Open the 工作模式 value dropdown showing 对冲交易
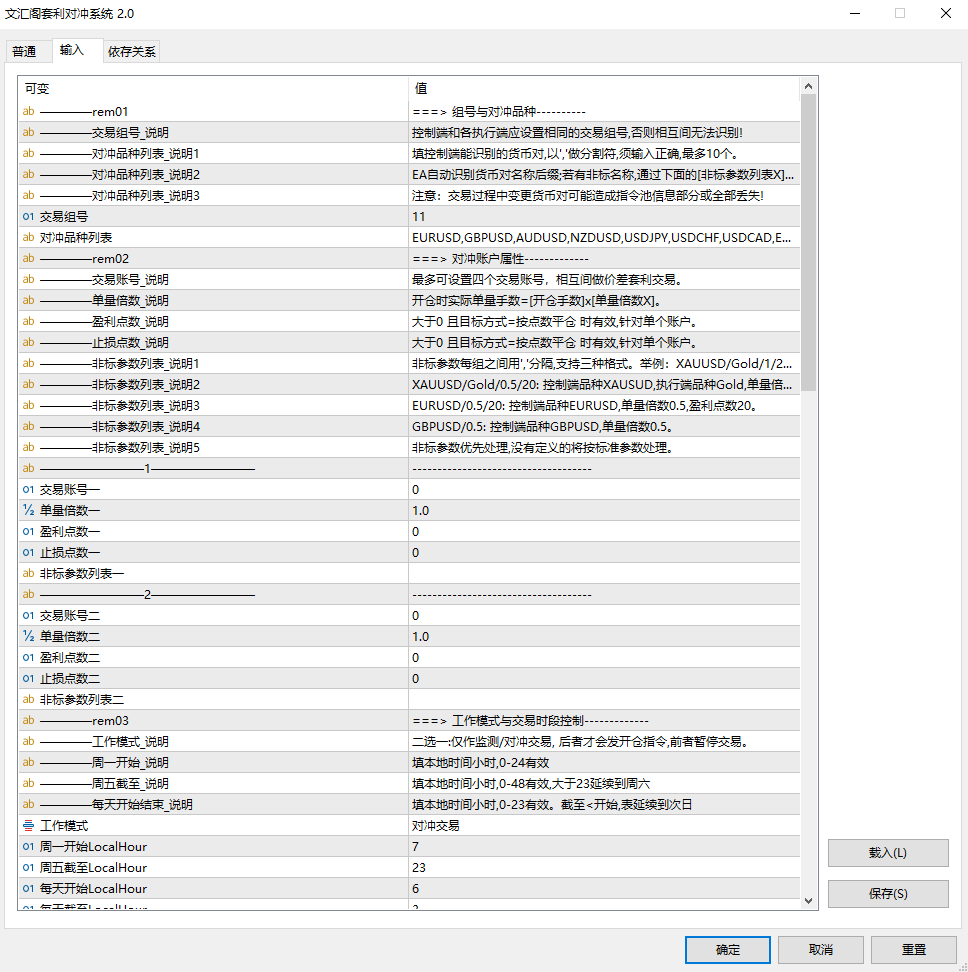The image size is (968, 972). [x=604, y=825]
